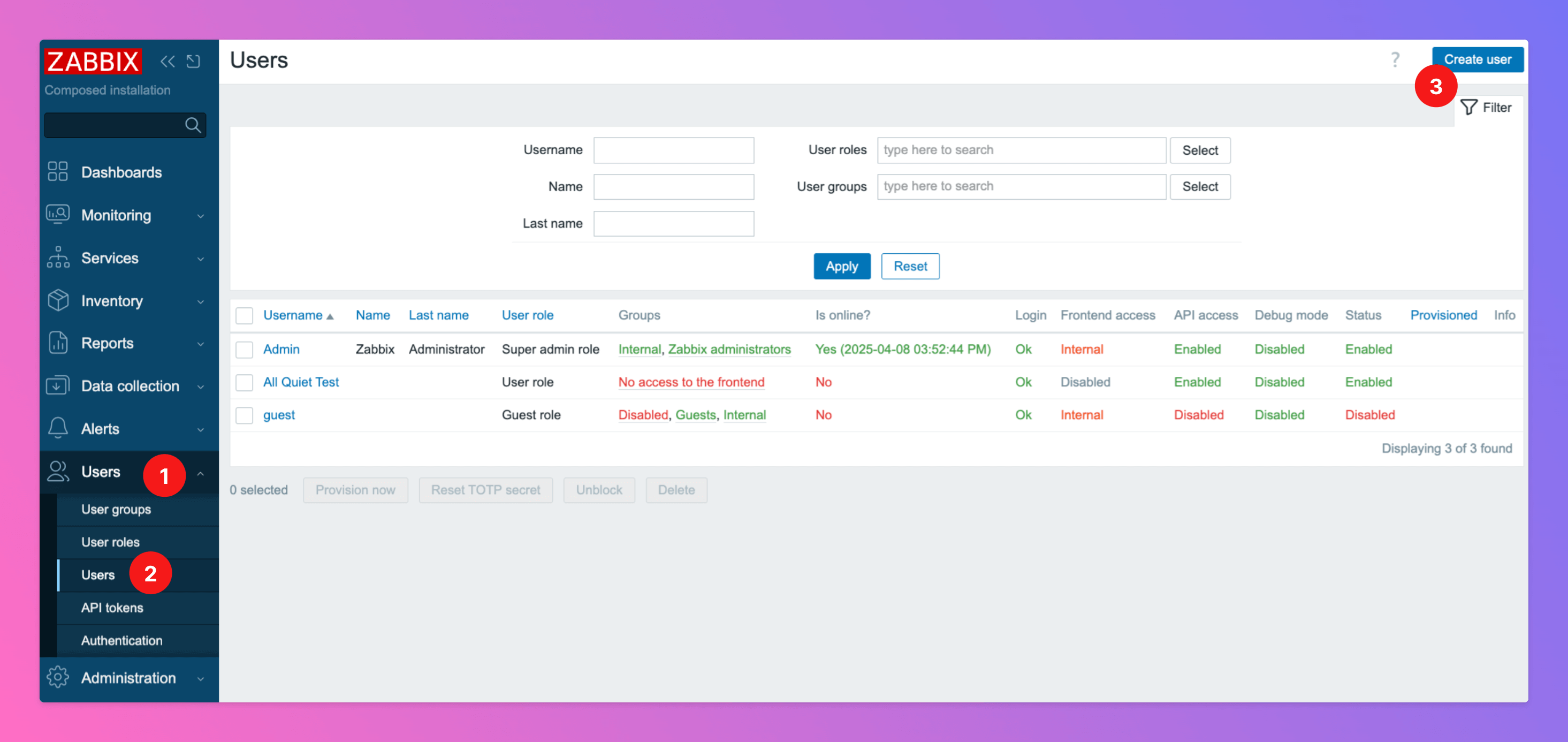Click the magnifier search icon in sidebar
Screen dimensions: 1568x742
click(x=193, y=125)
